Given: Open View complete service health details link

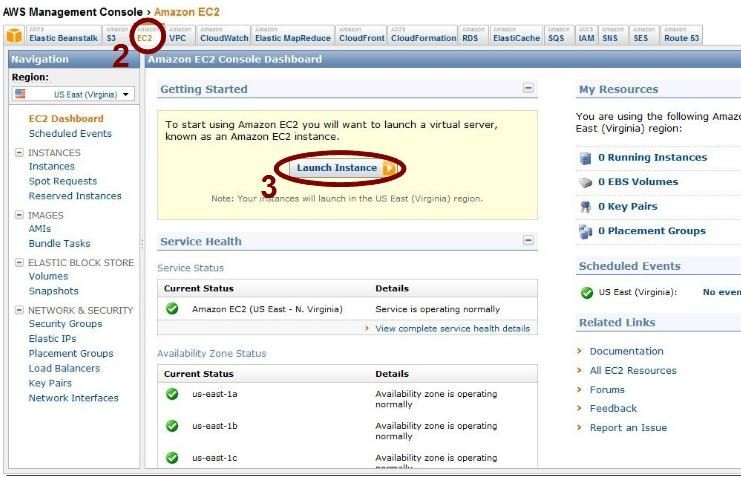Looking at the screenshot, I should pyautogui.click(x=452, y=329).
